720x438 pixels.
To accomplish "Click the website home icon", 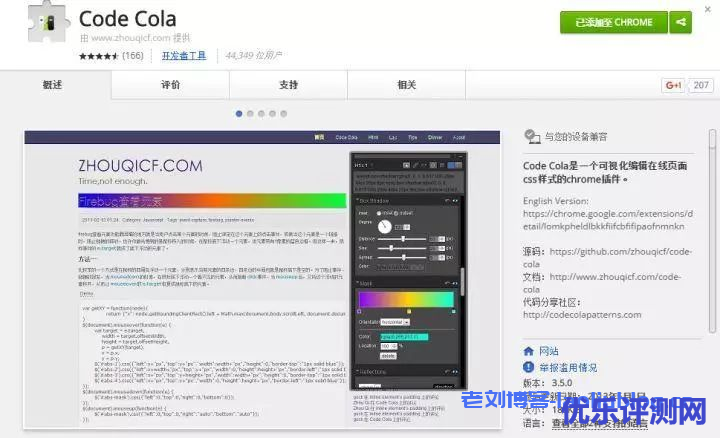I will click(529, 351).
